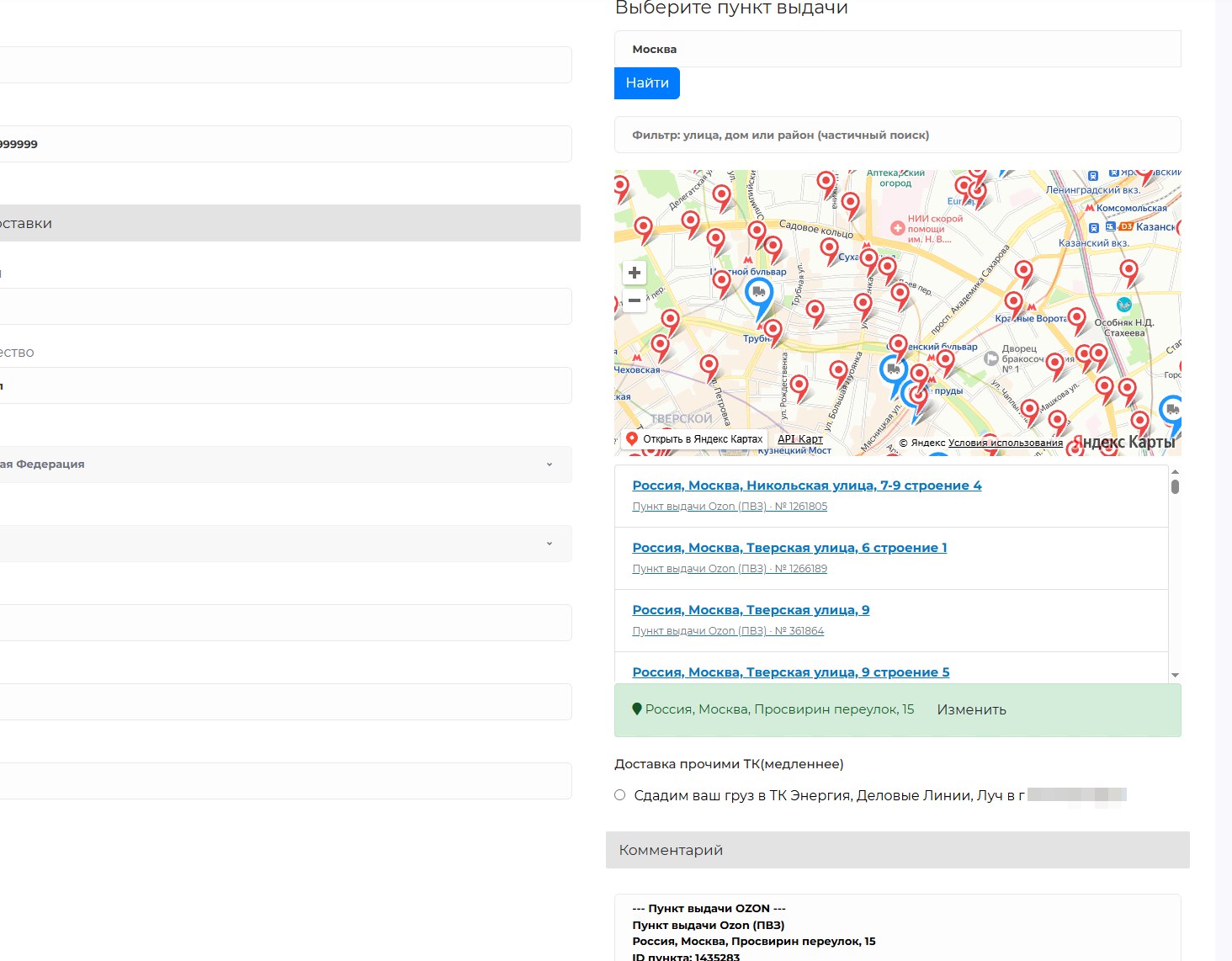Open the Пункт выдачи Ozon № 361864 link
The height and width of the screenshot is (961, 1232).
tap(728, 631)
